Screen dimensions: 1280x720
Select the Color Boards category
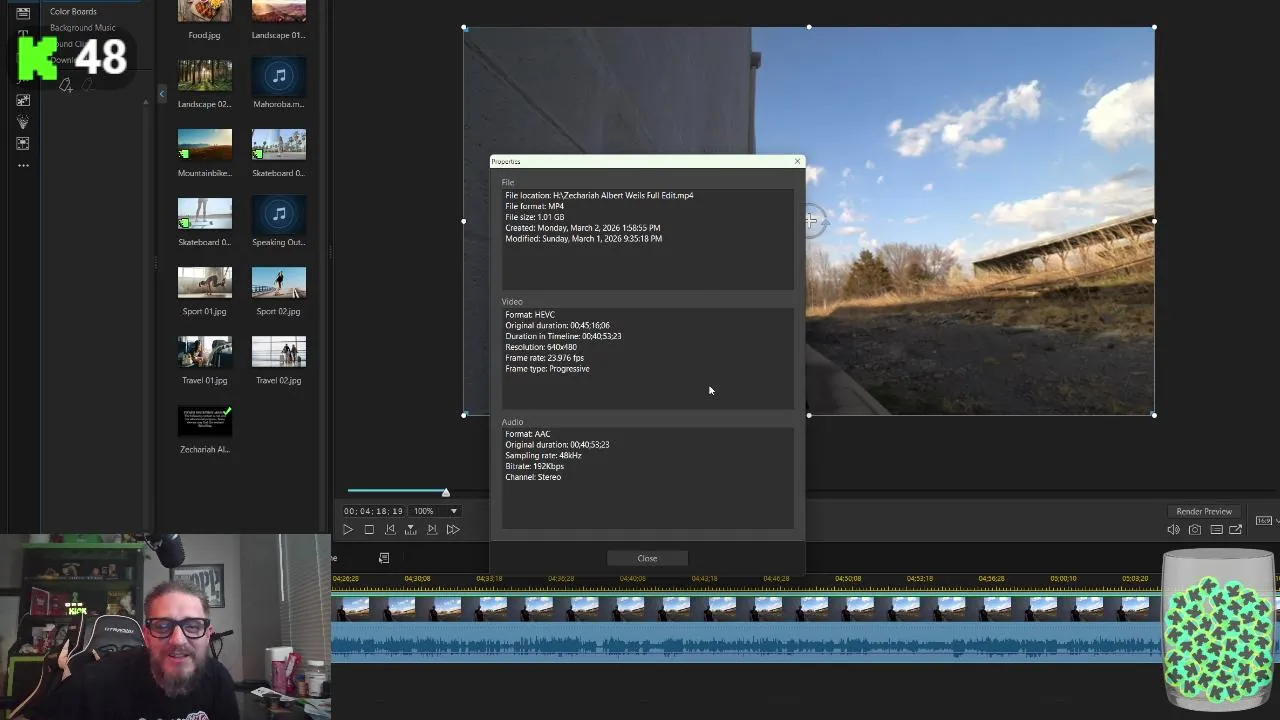click(x=73, y=12)
